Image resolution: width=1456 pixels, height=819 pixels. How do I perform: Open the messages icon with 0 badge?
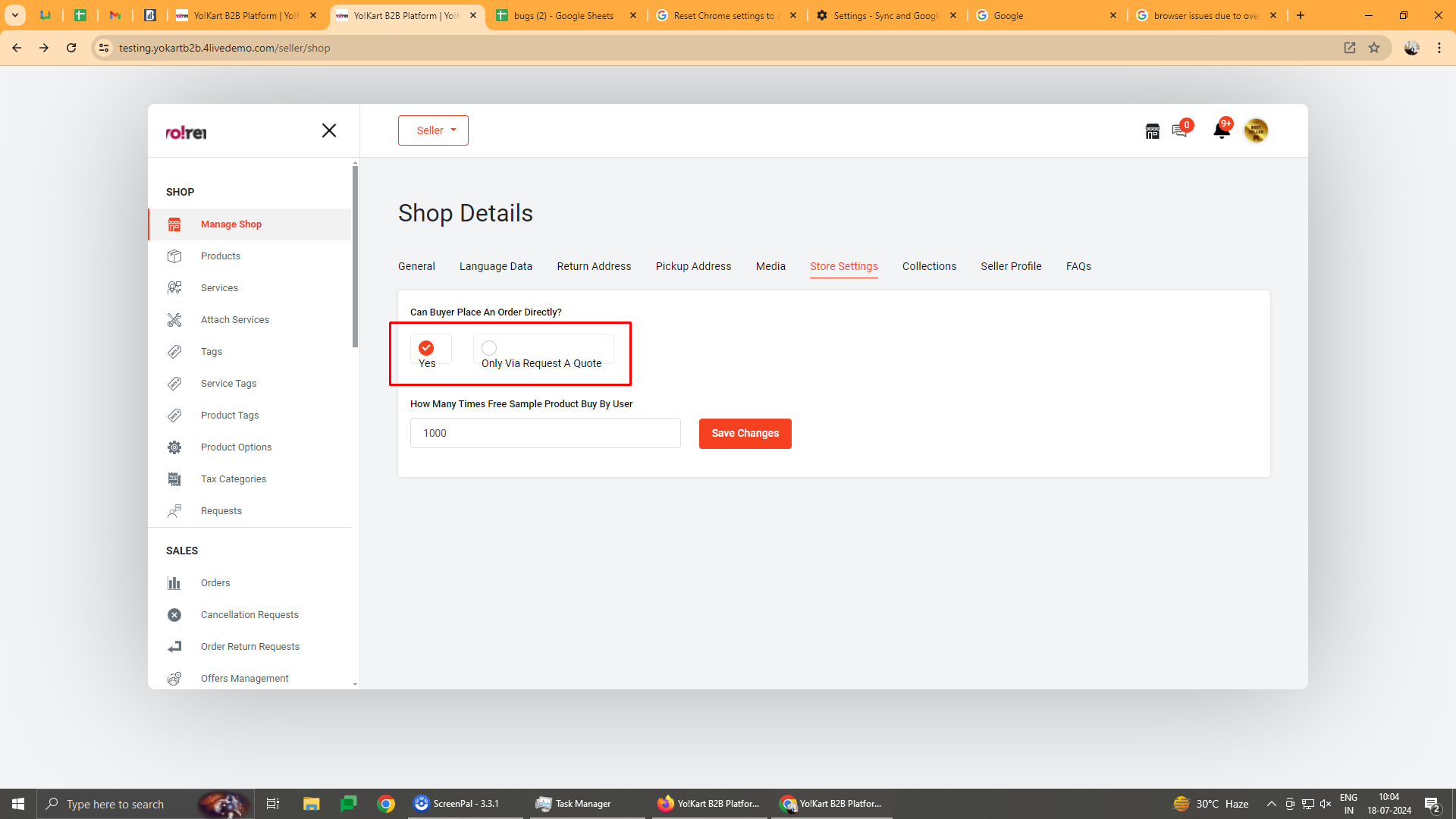pyautogui.click(x=1179, y=130)
